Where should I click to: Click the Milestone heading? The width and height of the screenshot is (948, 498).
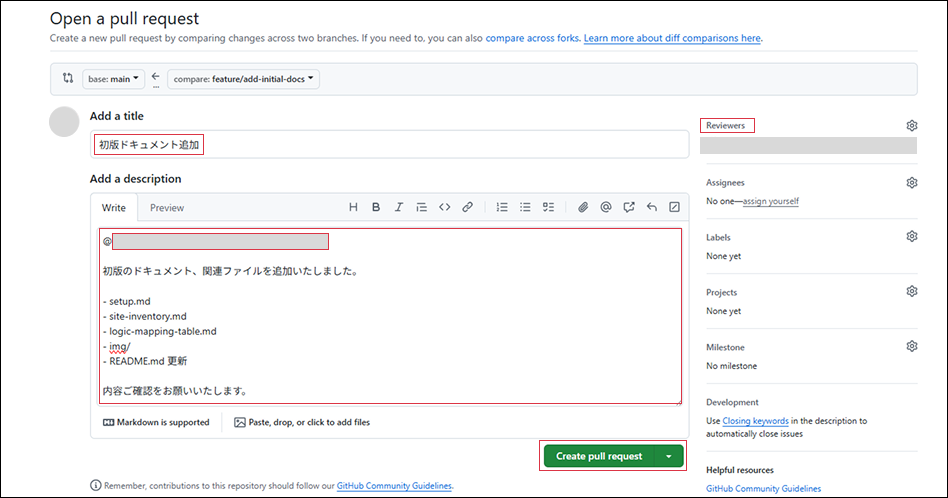pyautogui.click(x=726, y=348)
